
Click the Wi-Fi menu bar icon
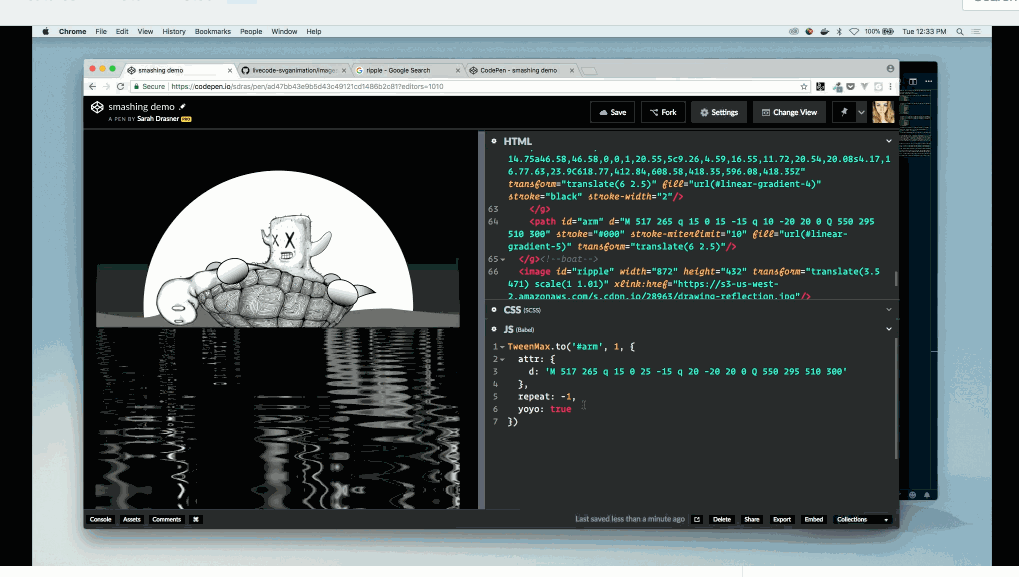[x=854, y=31]
